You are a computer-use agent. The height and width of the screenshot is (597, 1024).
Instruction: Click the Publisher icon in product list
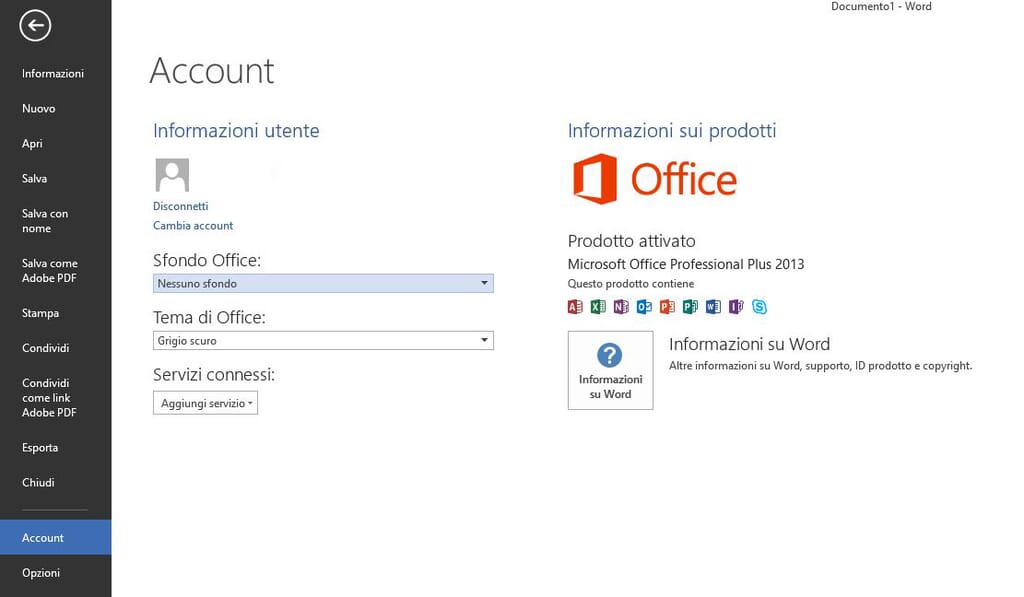(x=690, y=307)
